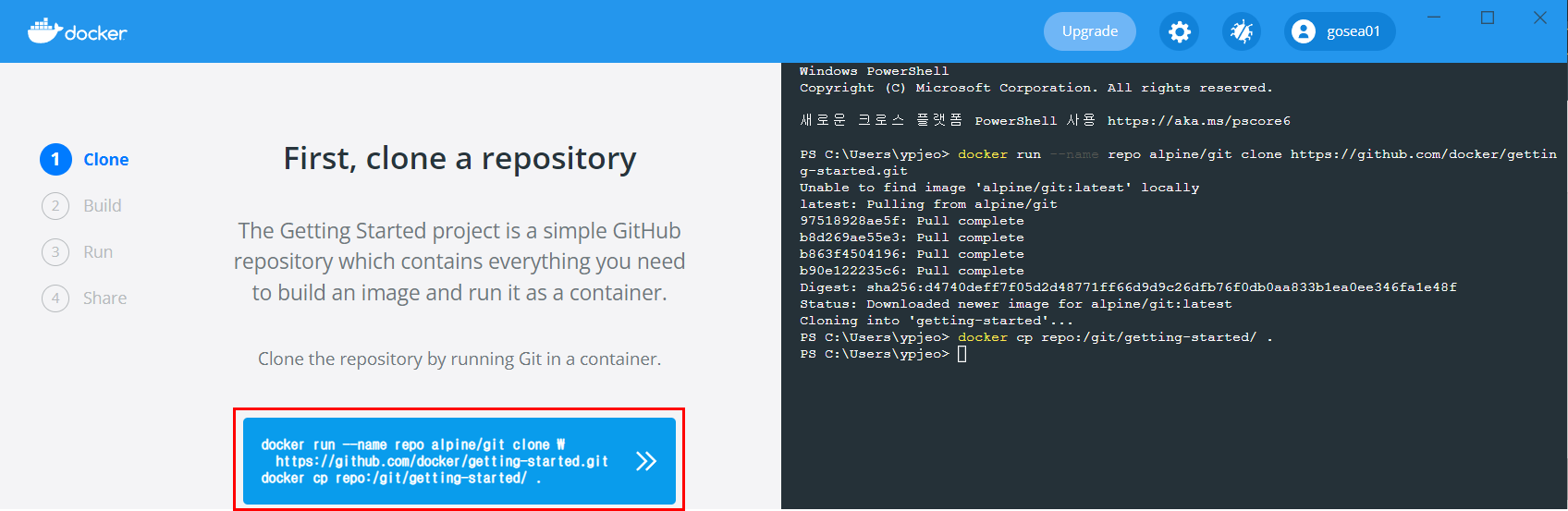Select step 4 circle for Share
The height and width of the screenshot is (511, 1568).
pos(55,298)
